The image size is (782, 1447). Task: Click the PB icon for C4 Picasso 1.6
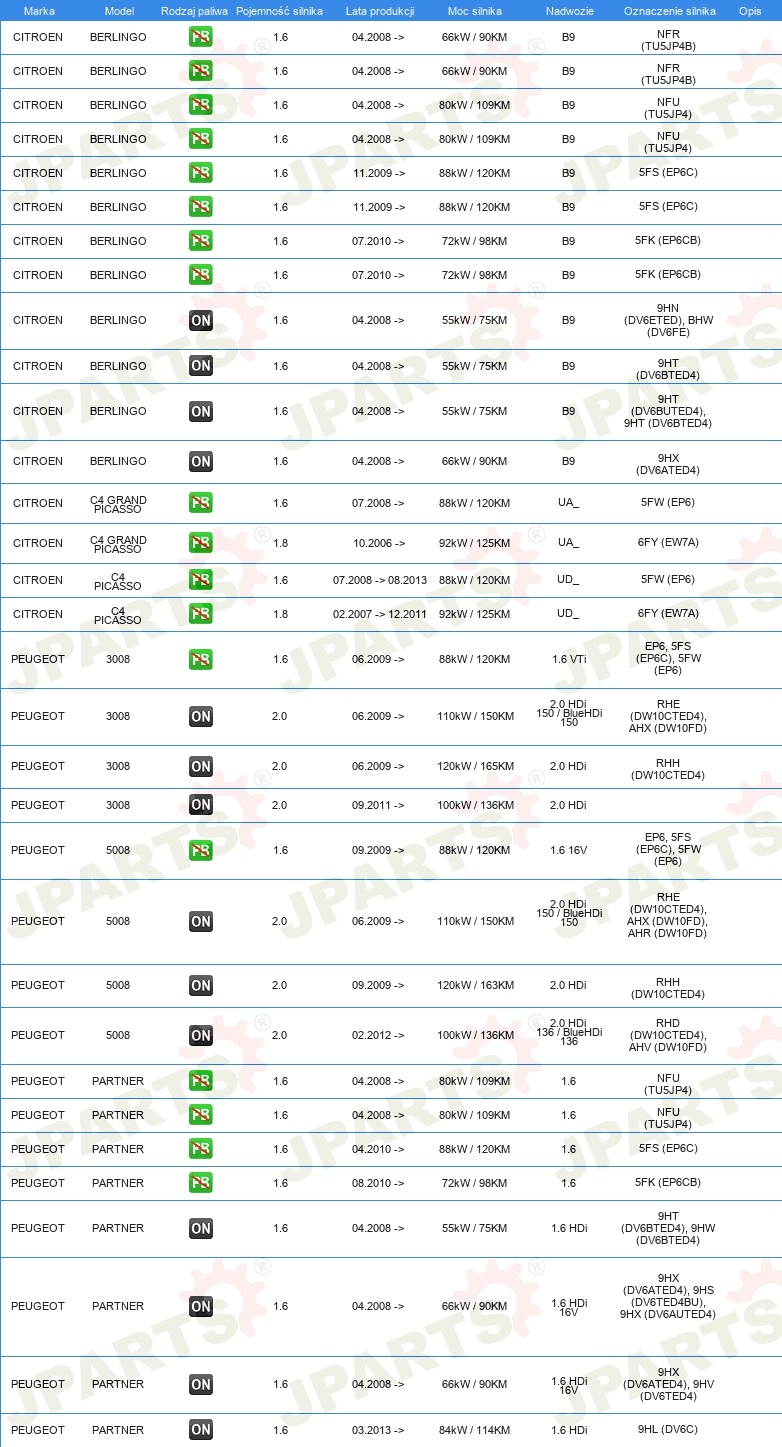(201, 580)
